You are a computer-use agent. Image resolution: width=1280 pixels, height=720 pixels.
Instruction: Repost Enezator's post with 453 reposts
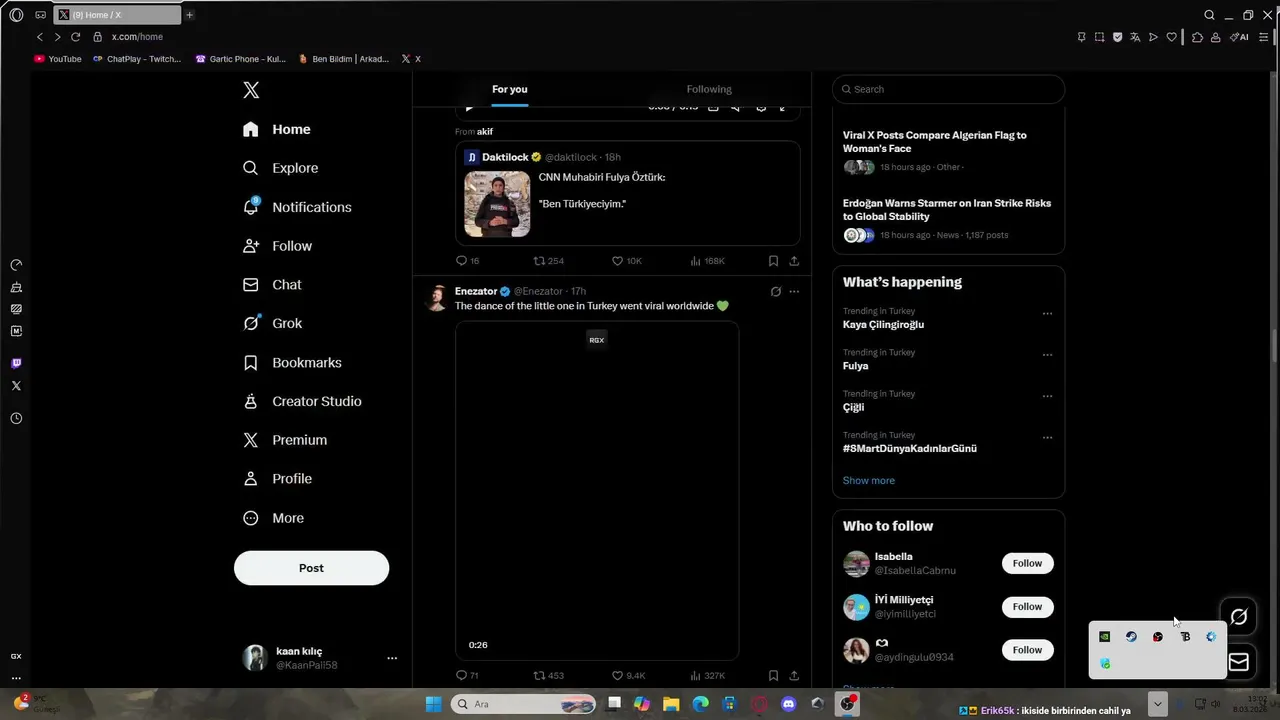549,676
